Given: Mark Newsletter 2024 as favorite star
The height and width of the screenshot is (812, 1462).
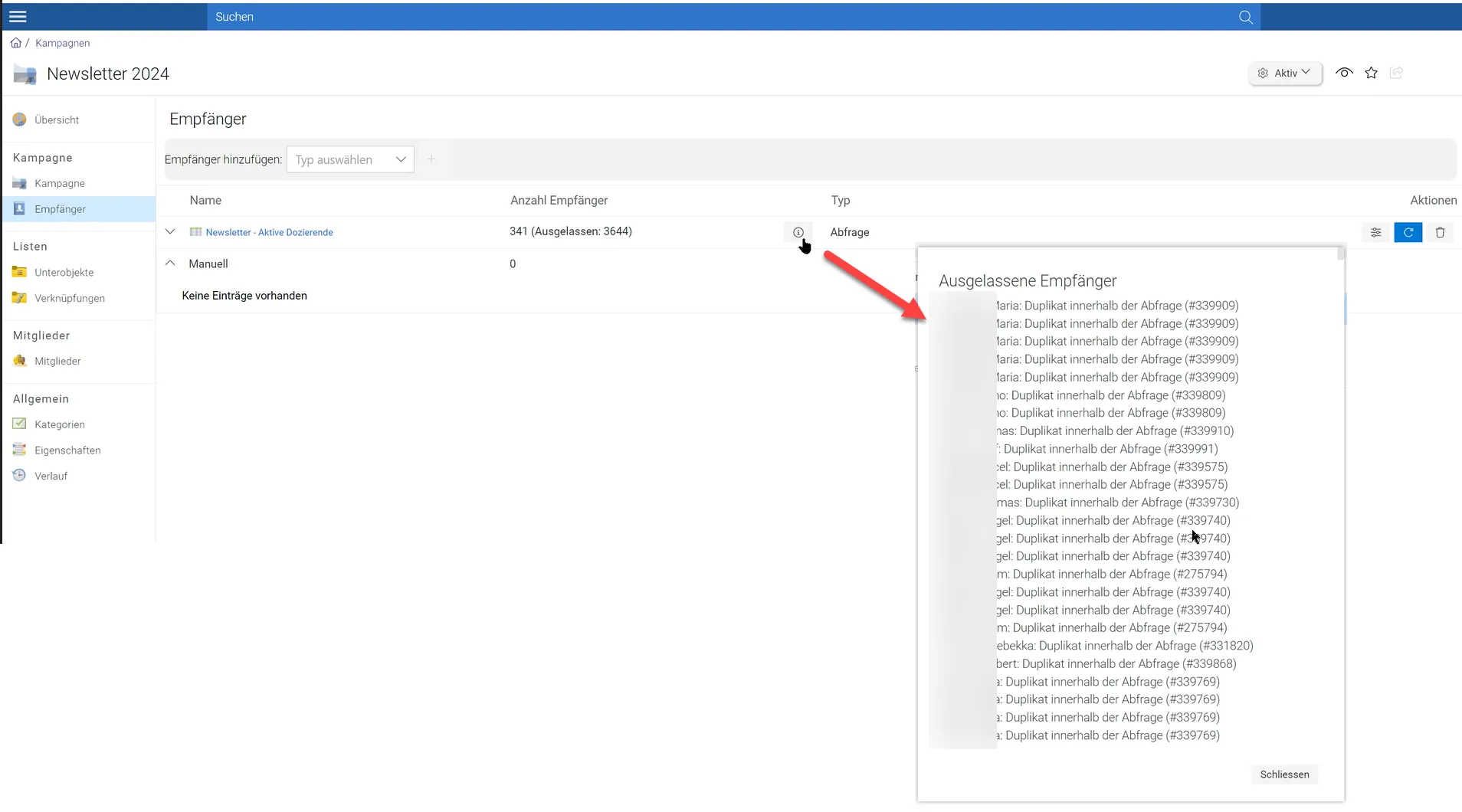Looking at the screenshot, I should tap(1372, 73).
